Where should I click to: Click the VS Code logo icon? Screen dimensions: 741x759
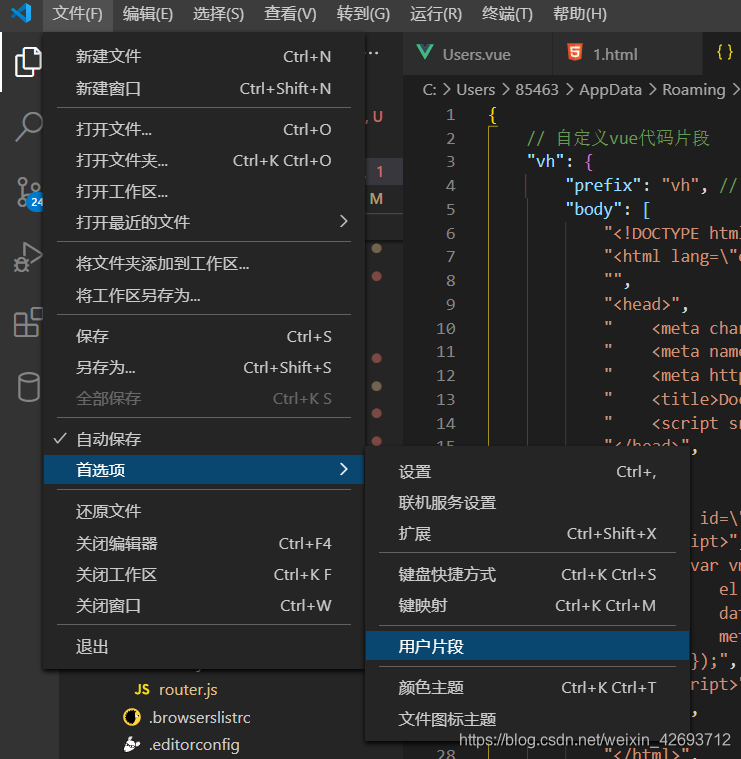[21, 13]
